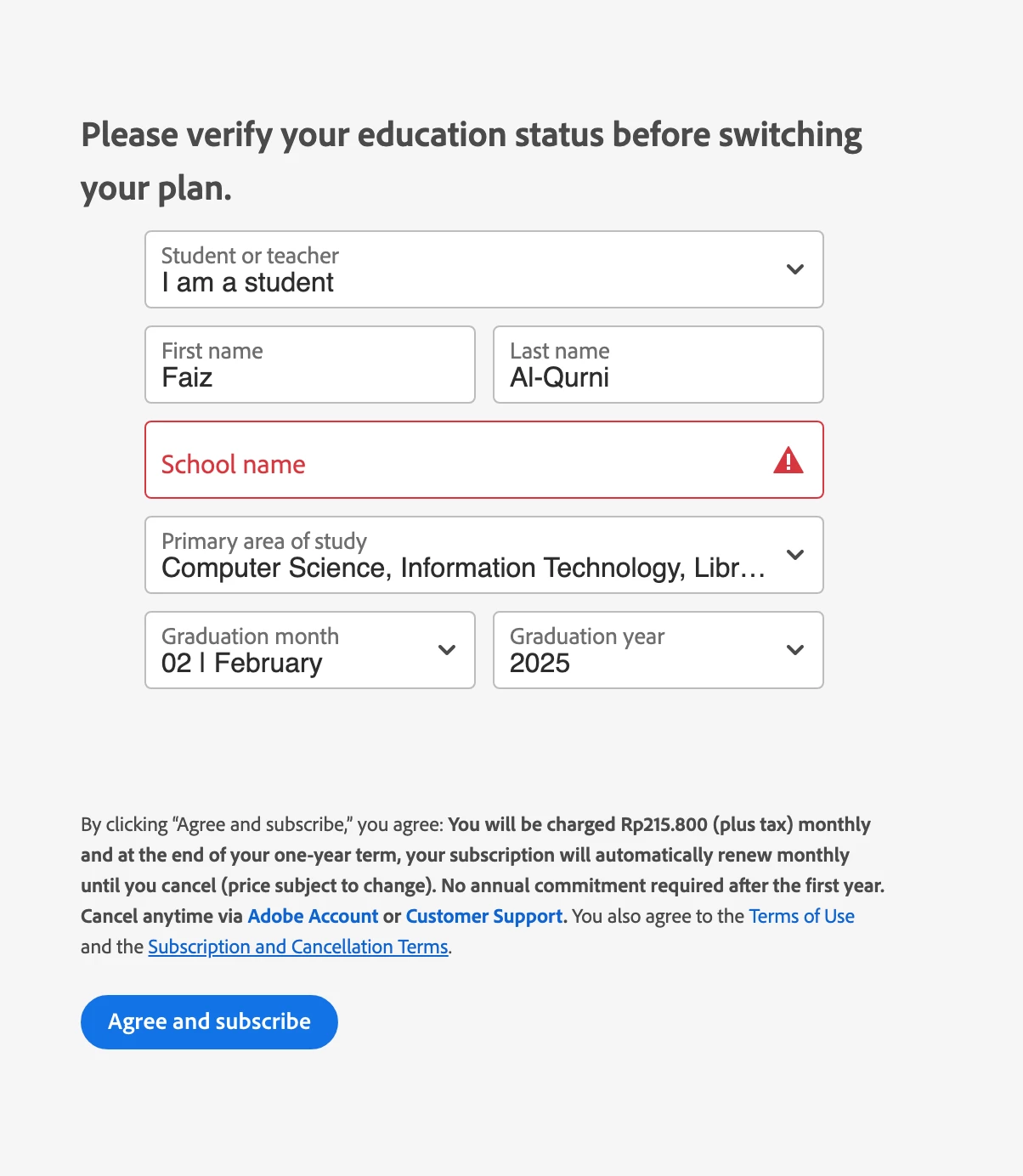Image resolution: width=1023 pixels, height=1176 pixels.
Task: Open the "02 | February" month selector
Action: [x=310, y=650]
